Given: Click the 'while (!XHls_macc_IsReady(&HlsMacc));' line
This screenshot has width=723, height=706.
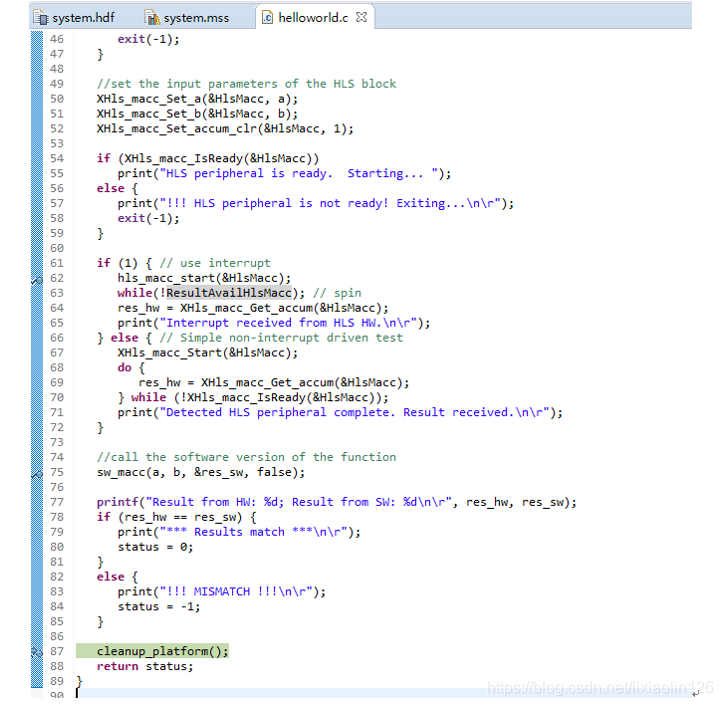Looking at the screenshot, I should click(x=260, y=397).
